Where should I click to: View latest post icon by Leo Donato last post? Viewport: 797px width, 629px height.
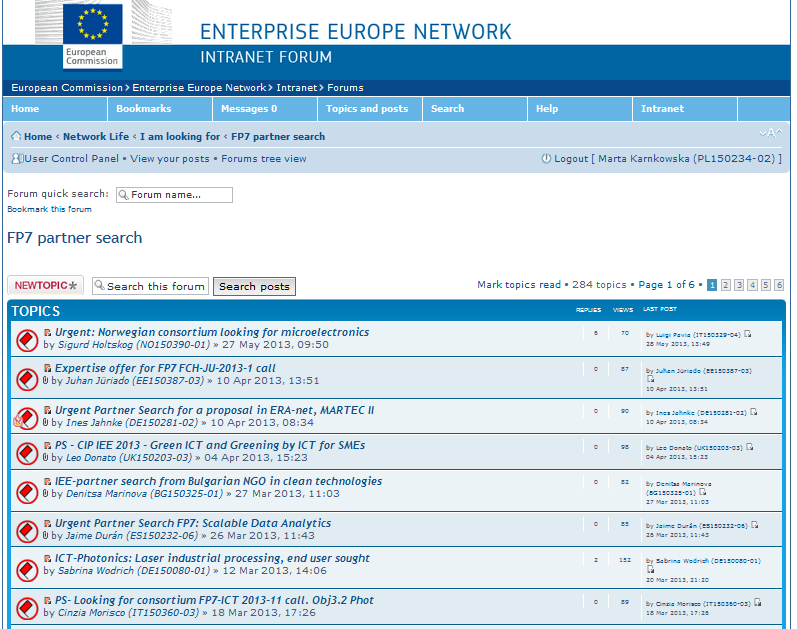750,447
